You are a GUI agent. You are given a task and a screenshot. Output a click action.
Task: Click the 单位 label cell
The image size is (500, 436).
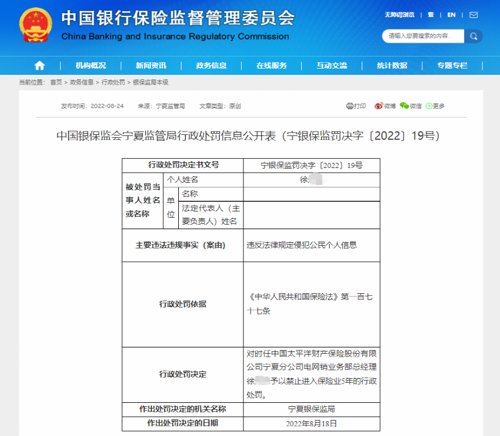tap(171, 207)
